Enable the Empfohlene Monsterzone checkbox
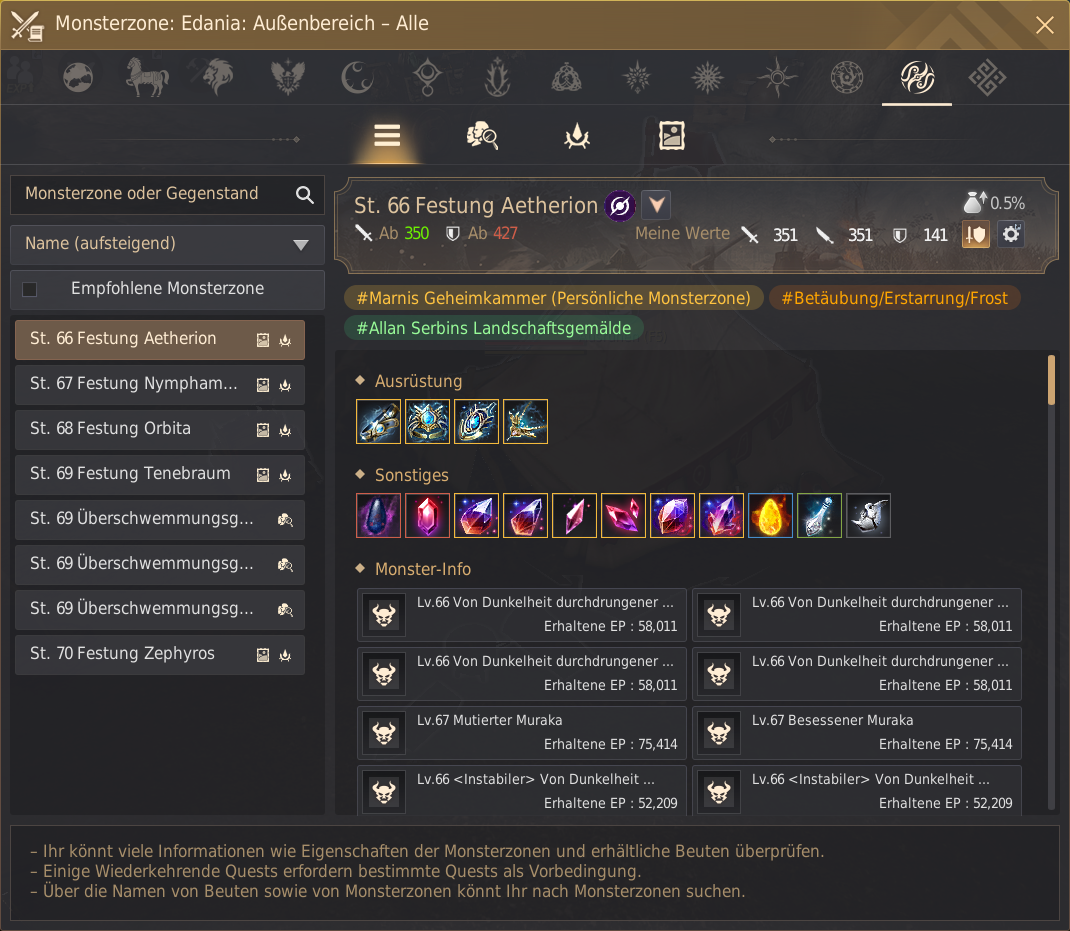 (29, 289)
